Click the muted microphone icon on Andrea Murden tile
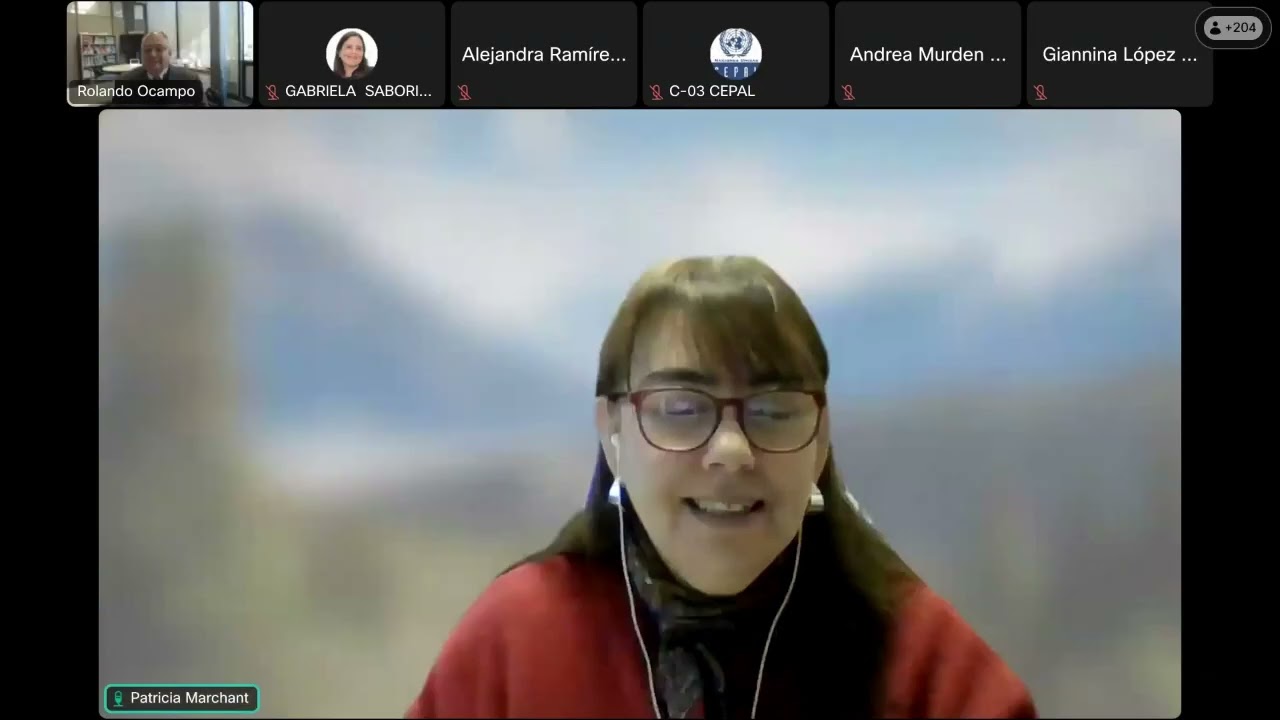Viewport: 1280px width, 720px height. point(848,92)
